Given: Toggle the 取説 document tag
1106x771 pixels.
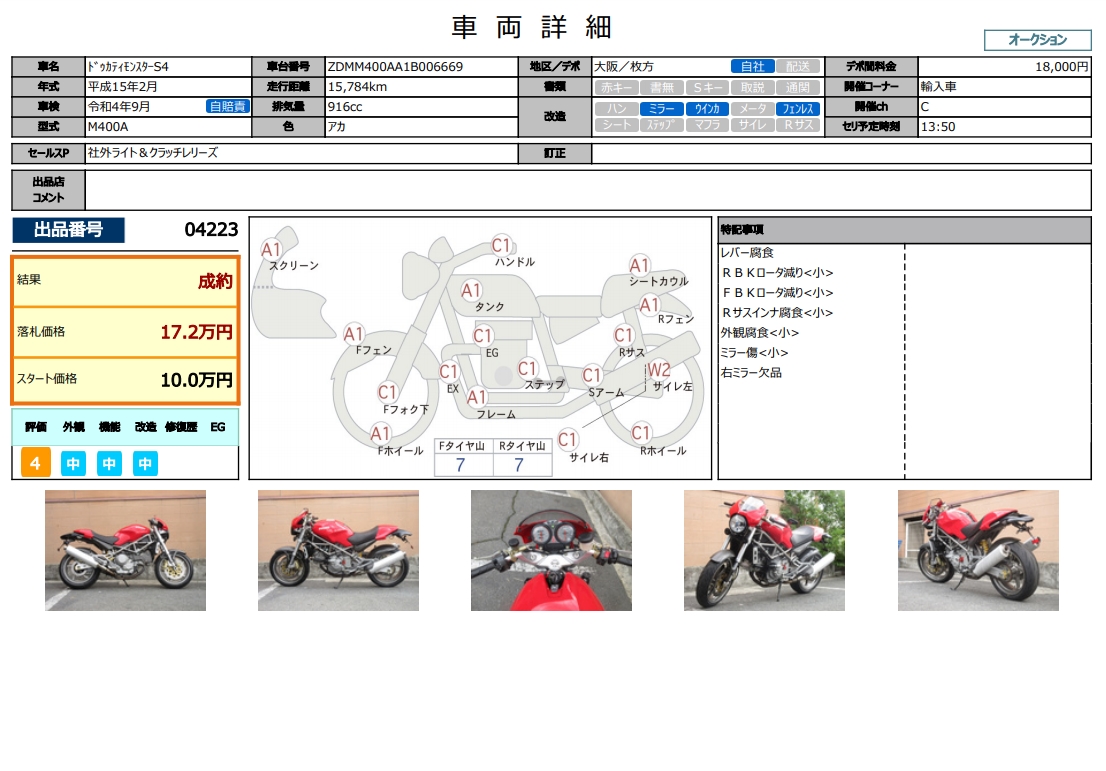Looking at the screenshot, I should click(x=753, y=87).
